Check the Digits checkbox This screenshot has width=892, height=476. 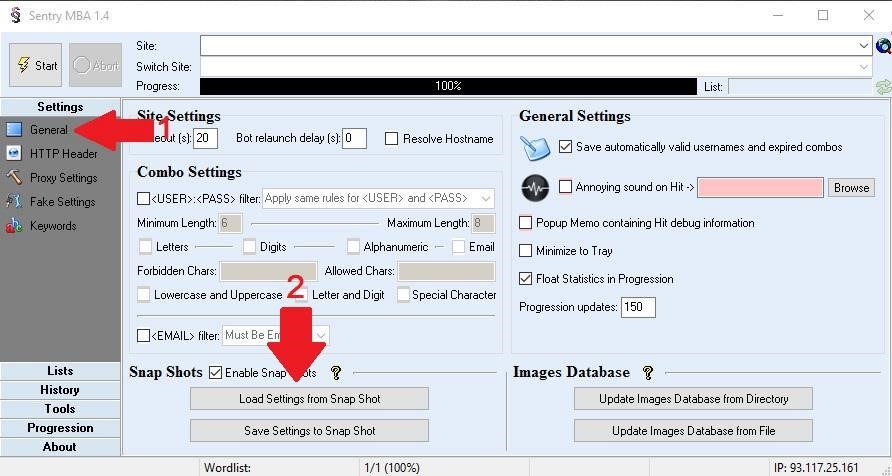coord(250,246)
